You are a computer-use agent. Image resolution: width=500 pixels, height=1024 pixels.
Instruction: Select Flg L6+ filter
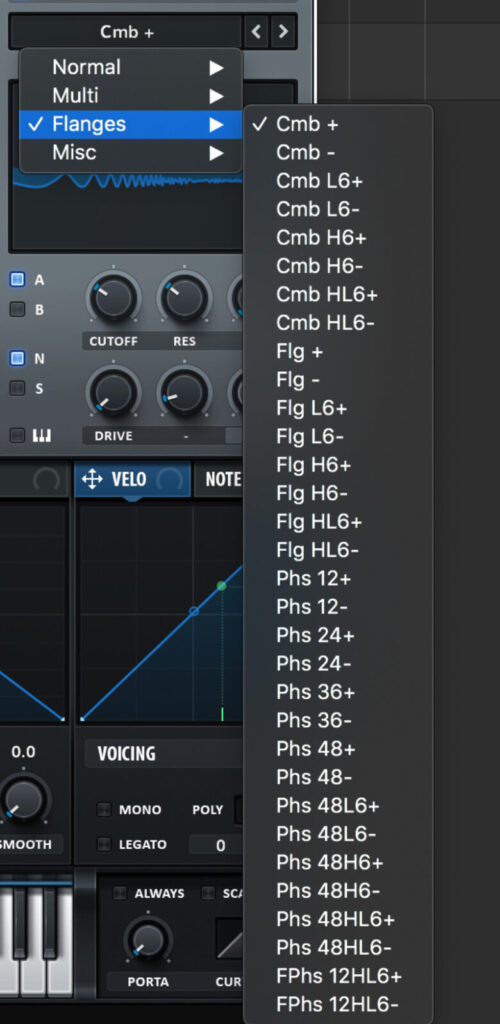pyautogui.click(x=337, y=408)
